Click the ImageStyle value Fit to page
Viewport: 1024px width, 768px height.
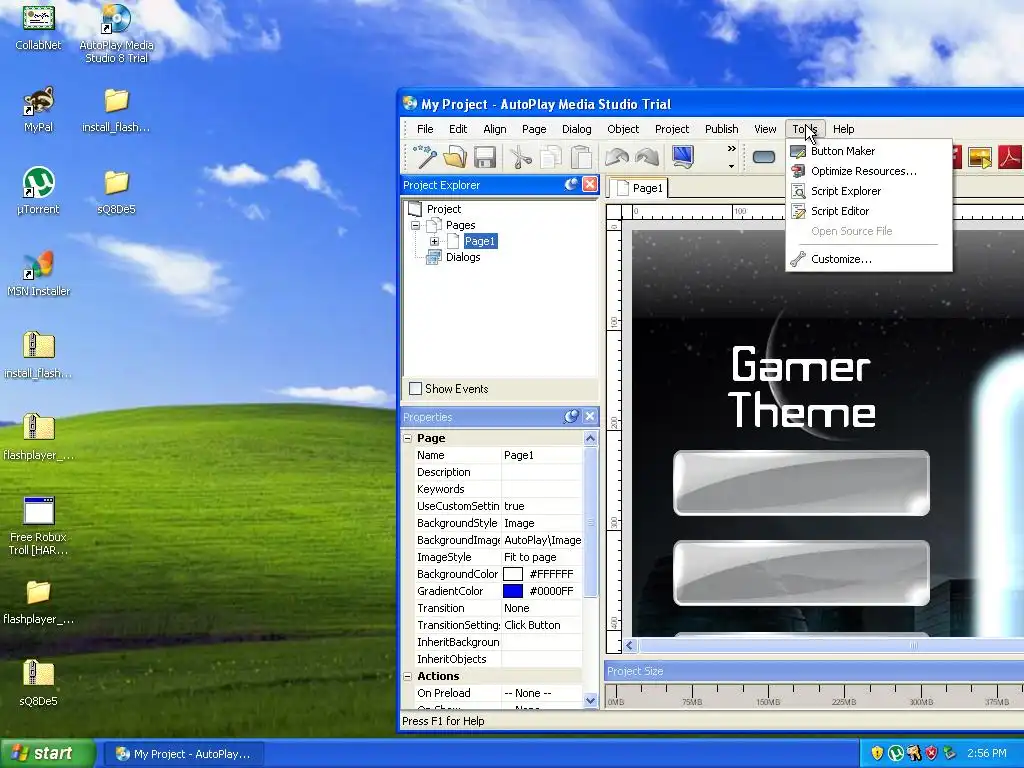pyautogui.click(x=541, y=557)
